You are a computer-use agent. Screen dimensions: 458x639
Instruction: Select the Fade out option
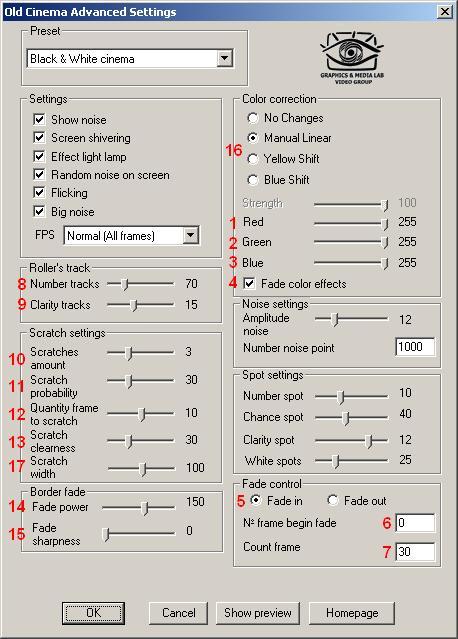click(332, 500)
